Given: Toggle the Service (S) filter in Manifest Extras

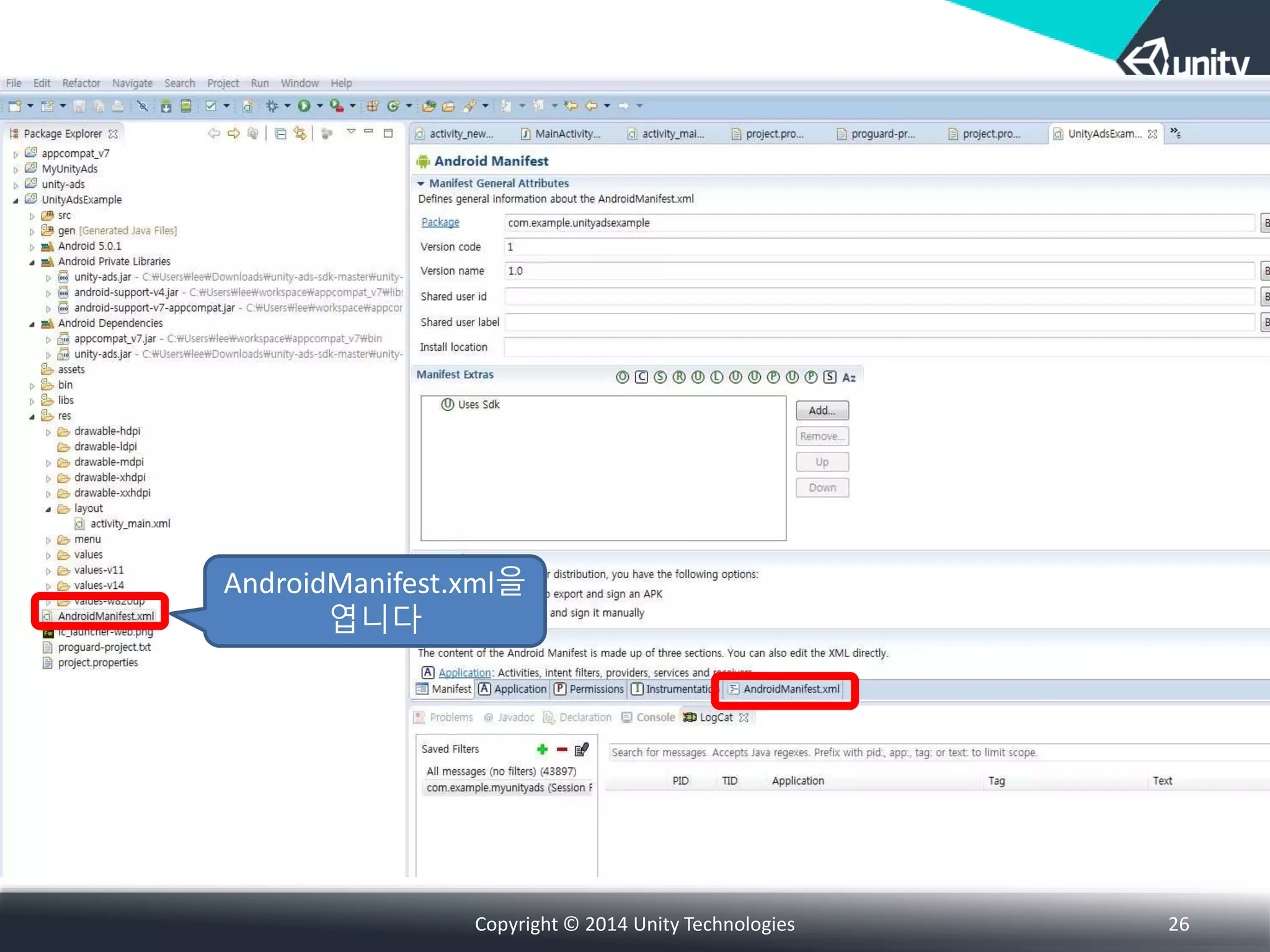Looking at the screenshot, I should click(x=660, y=377).
